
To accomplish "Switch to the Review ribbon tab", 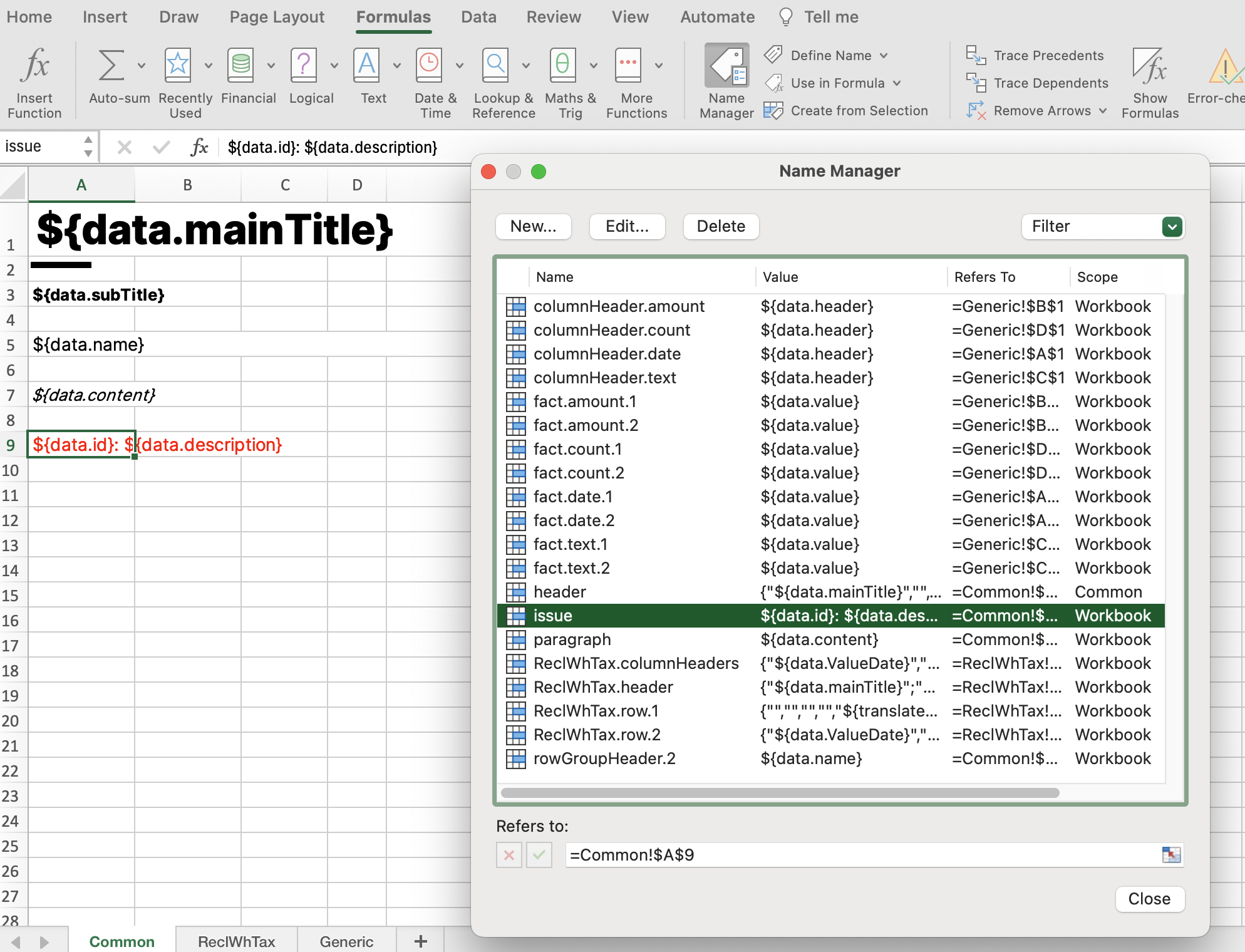I will [x=554, y=17].
